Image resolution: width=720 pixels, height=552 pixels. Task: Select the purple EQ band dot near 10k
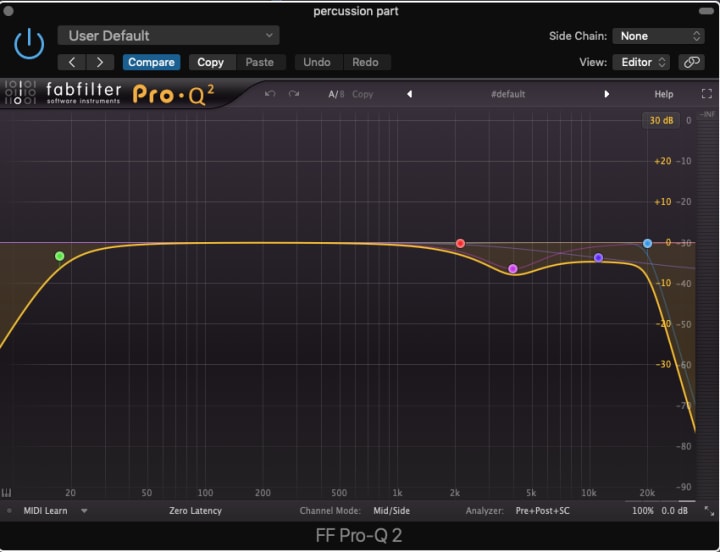[598, 258]
